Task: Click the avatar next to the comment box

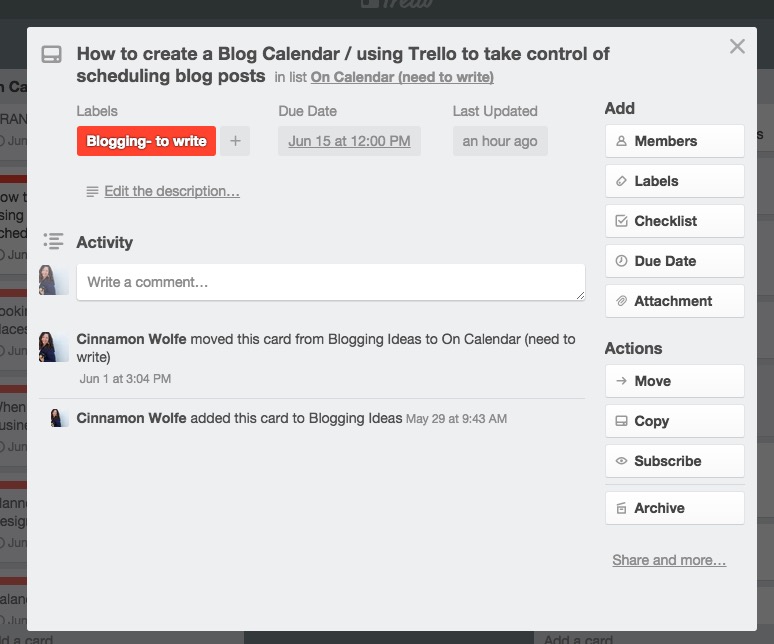Action: coord(53,280)
